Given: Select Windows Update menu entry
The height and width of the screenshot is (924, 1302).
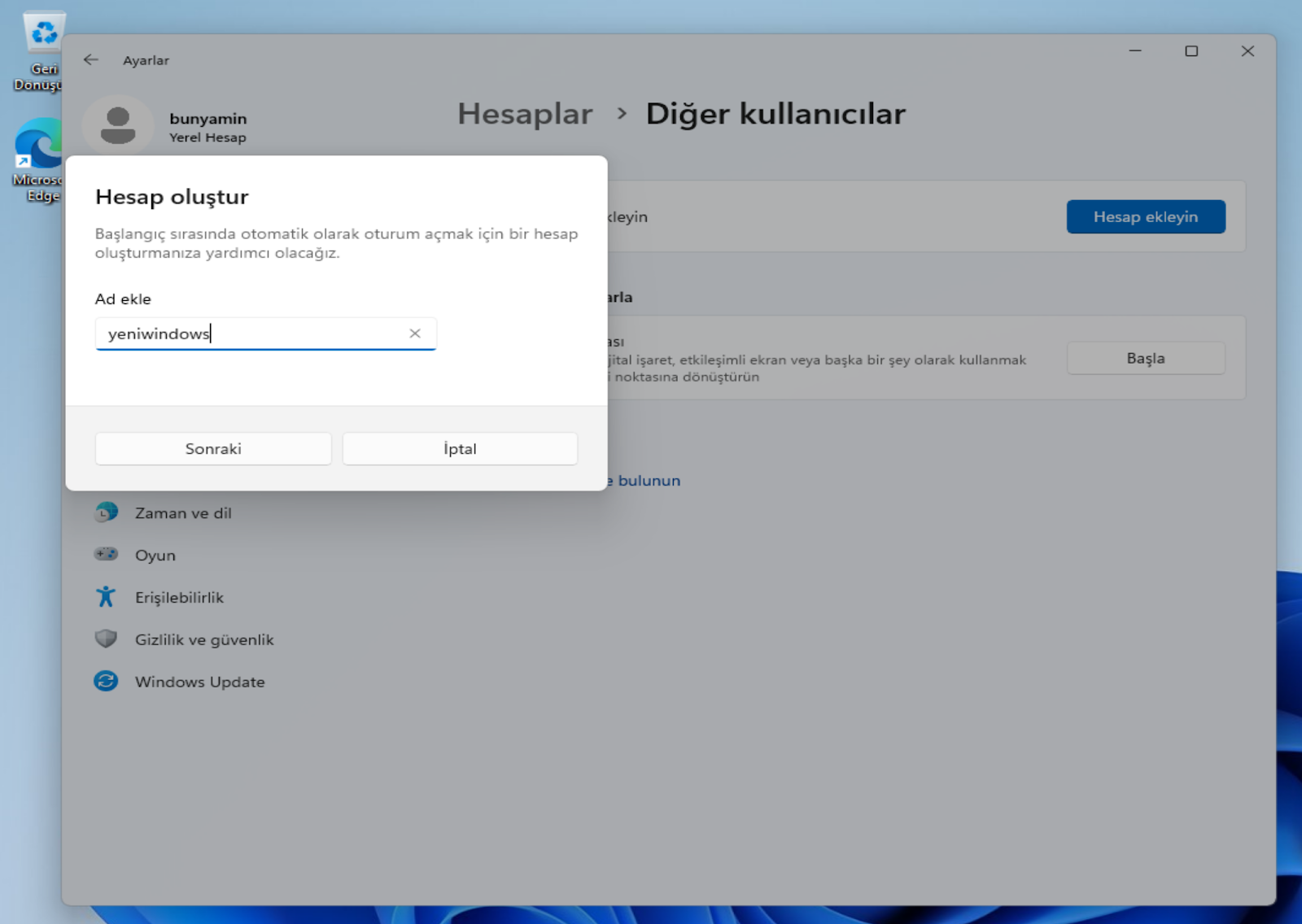Looking at the screenshot, I should 200,682.
